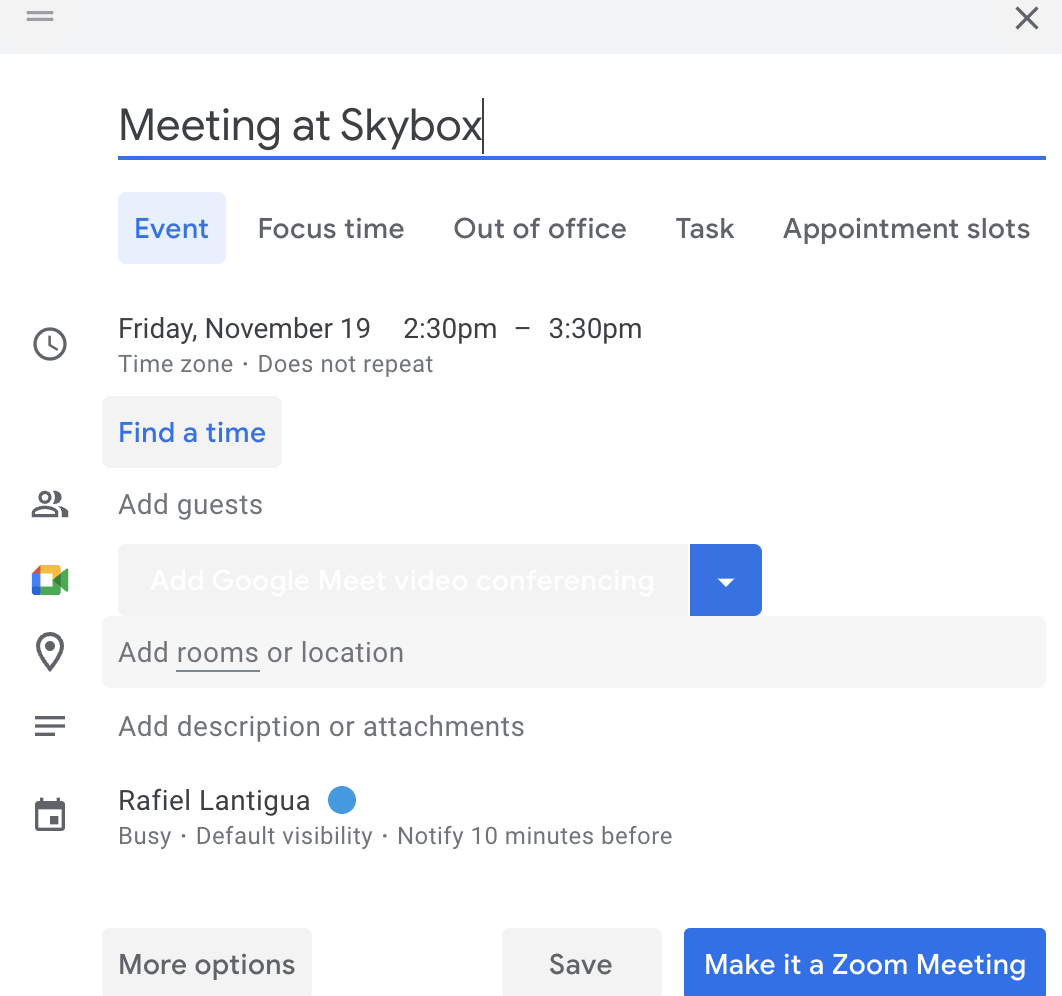Click the Meeting at Skybox title field
This screenshot has height=996, width=1062.
coord(300,125)
